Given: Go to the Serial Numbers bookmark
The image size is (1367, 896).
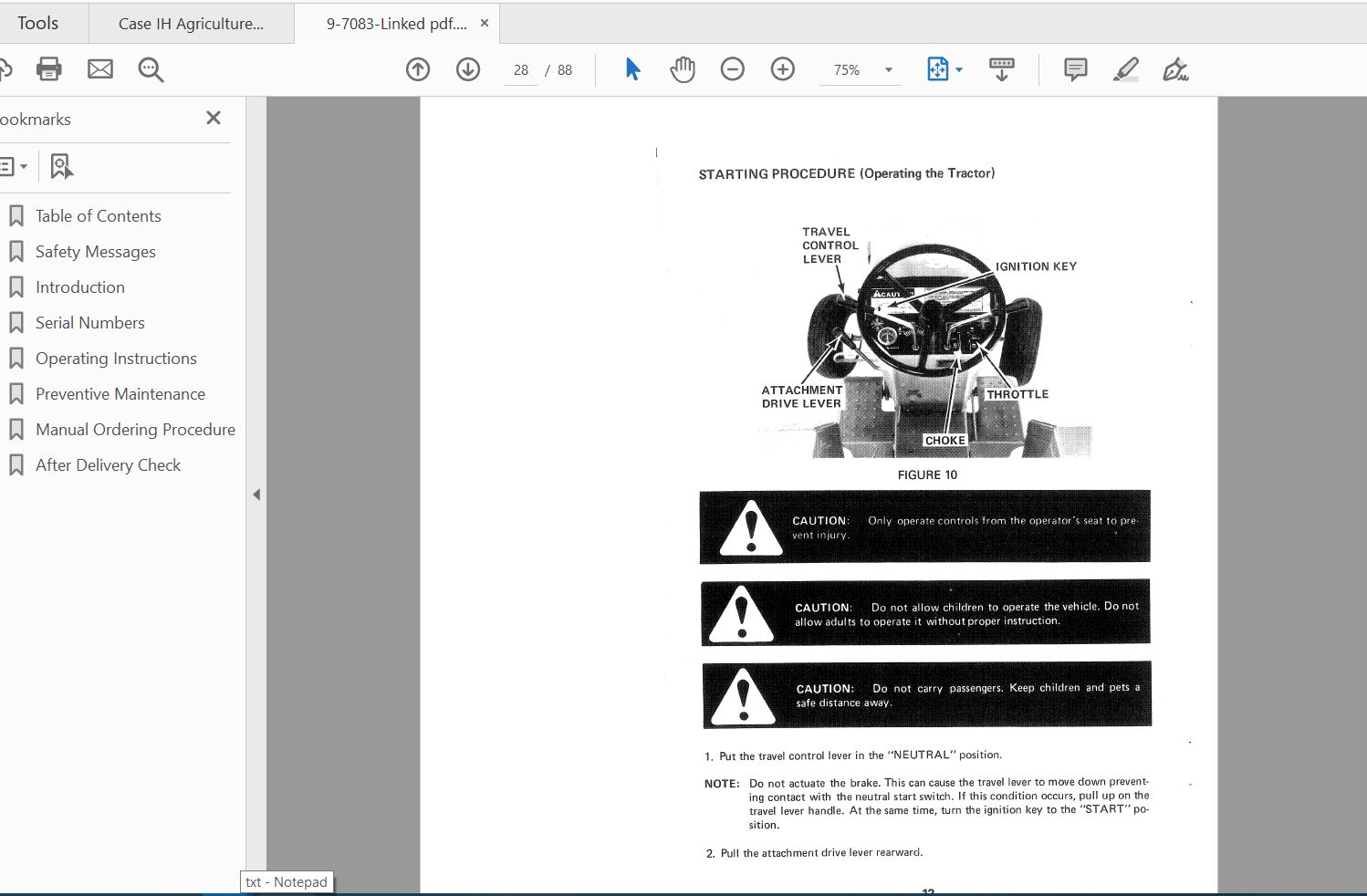Looking at the screenshot, I should tap(89, 322).
